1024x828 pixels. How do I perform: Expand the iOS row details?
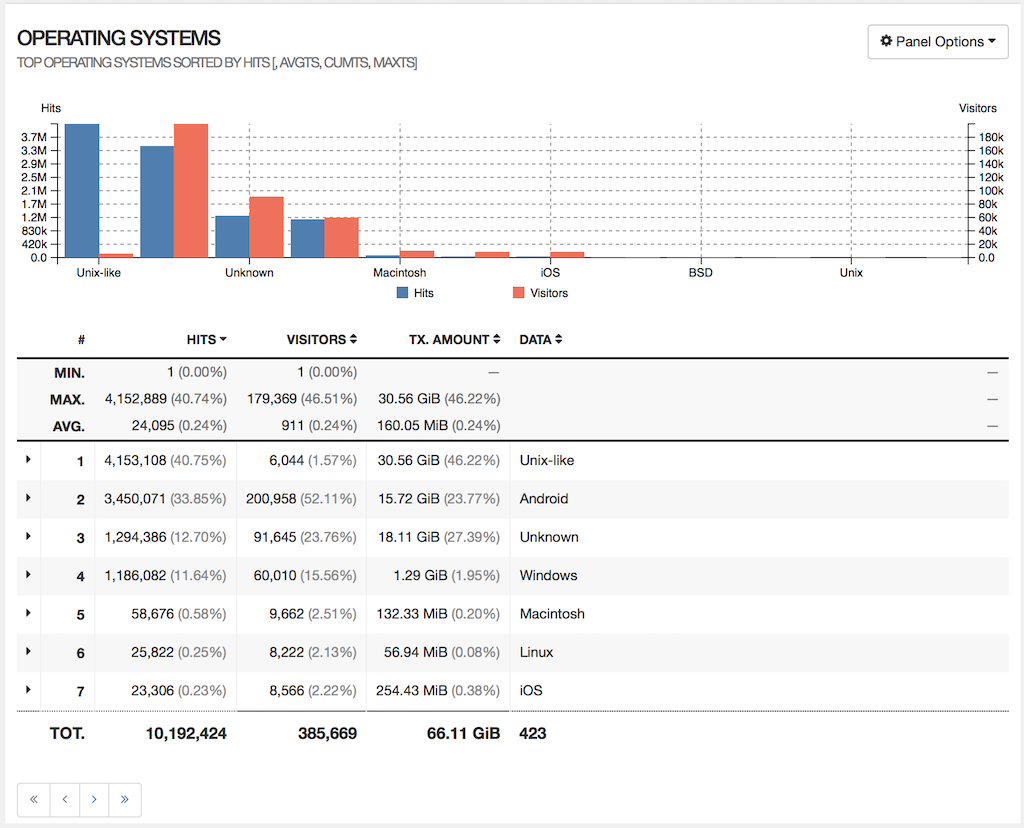[26, 690]
